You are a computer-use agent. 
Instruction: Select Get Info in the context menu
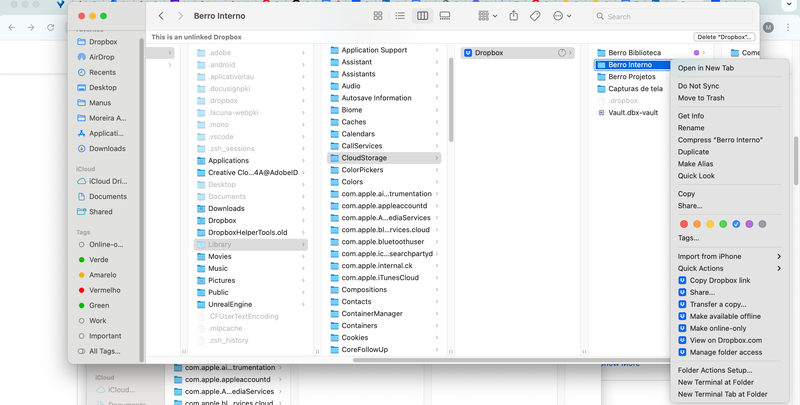pyautogui.click(x=691, y=116)
